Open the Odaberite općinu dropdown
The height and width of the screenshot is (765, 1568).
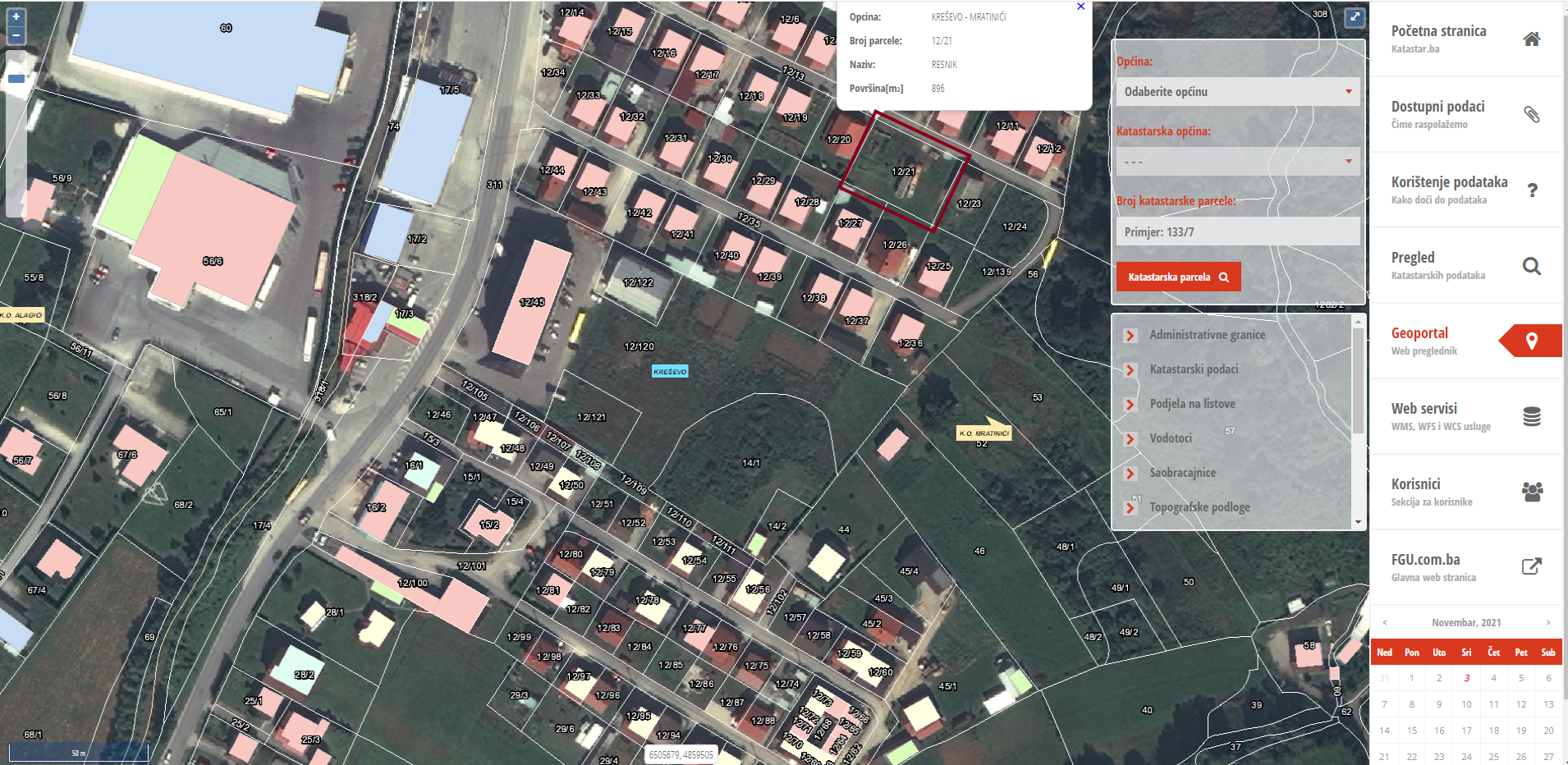1237,92
